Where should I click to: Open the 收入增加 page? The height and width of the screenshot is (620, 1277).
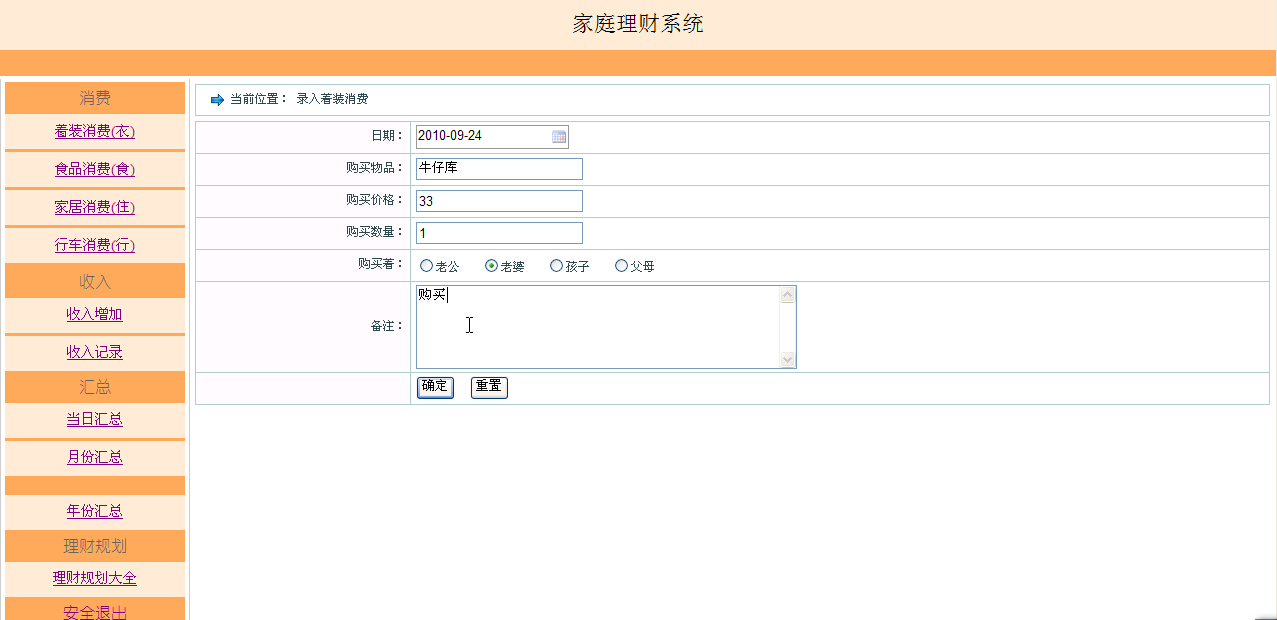(95, 314)
